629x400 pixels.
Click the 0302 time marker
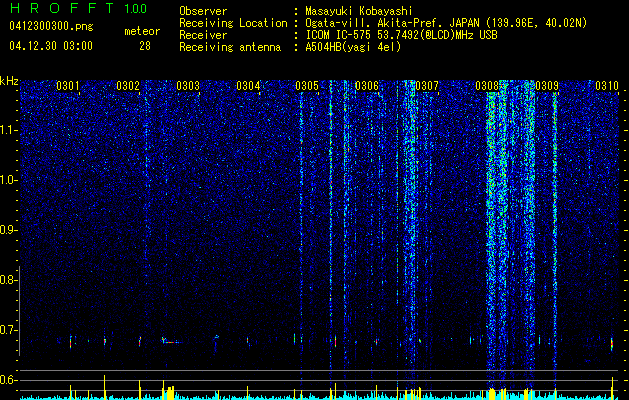(x=128, y=85)
